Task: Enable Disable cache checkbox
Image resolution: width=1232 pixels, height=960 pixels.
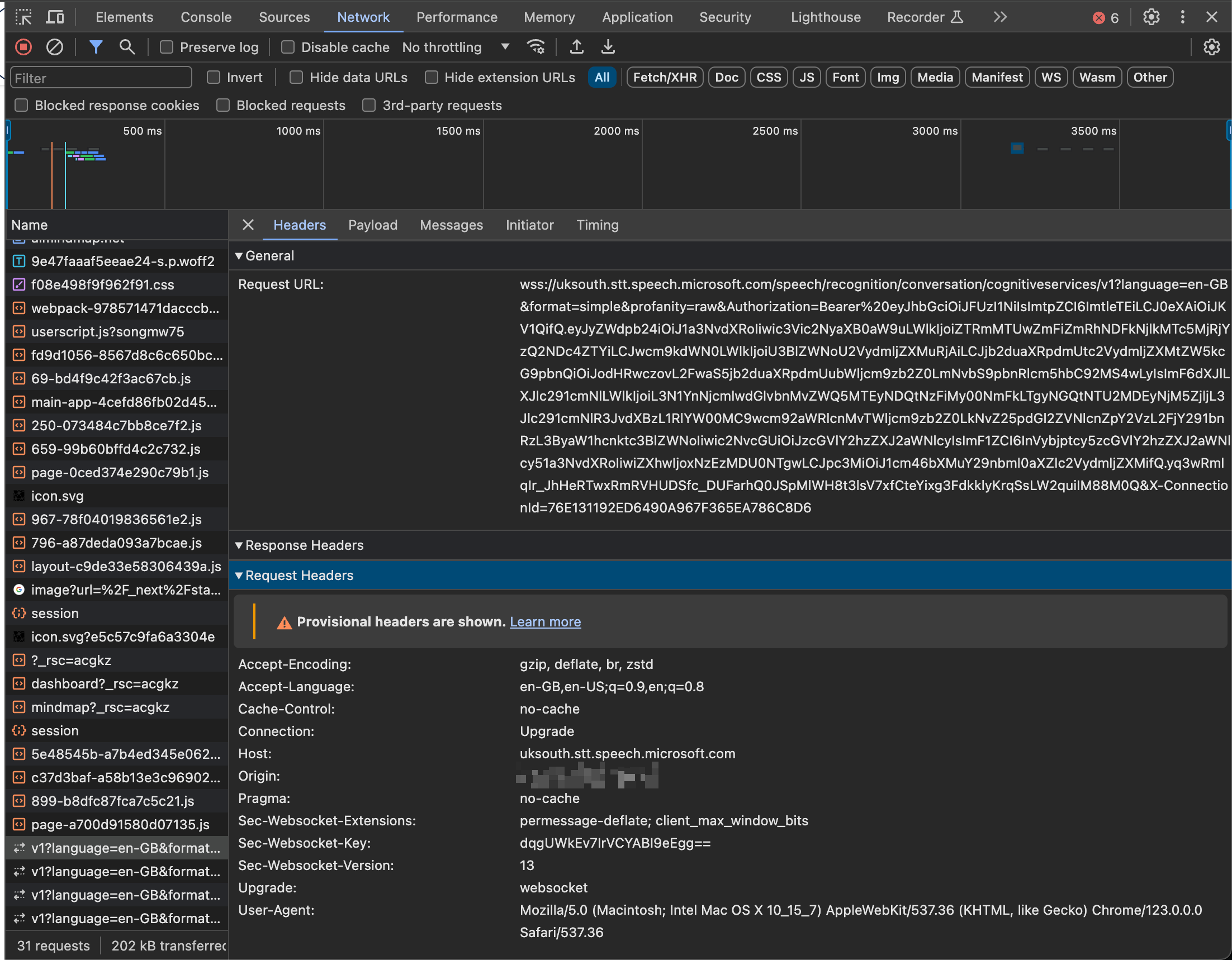Action: [x=288, y=47]
